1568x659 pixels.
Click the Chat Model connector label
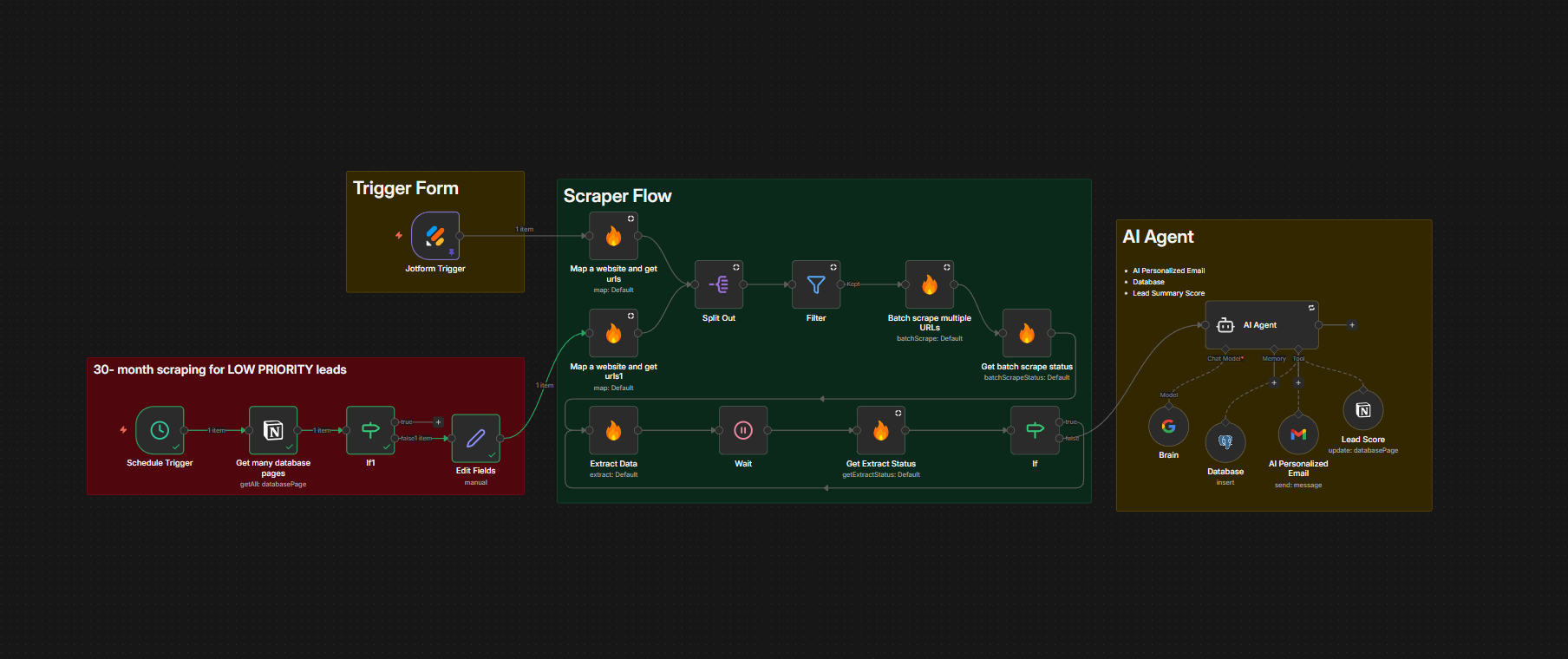[1225, 358]
